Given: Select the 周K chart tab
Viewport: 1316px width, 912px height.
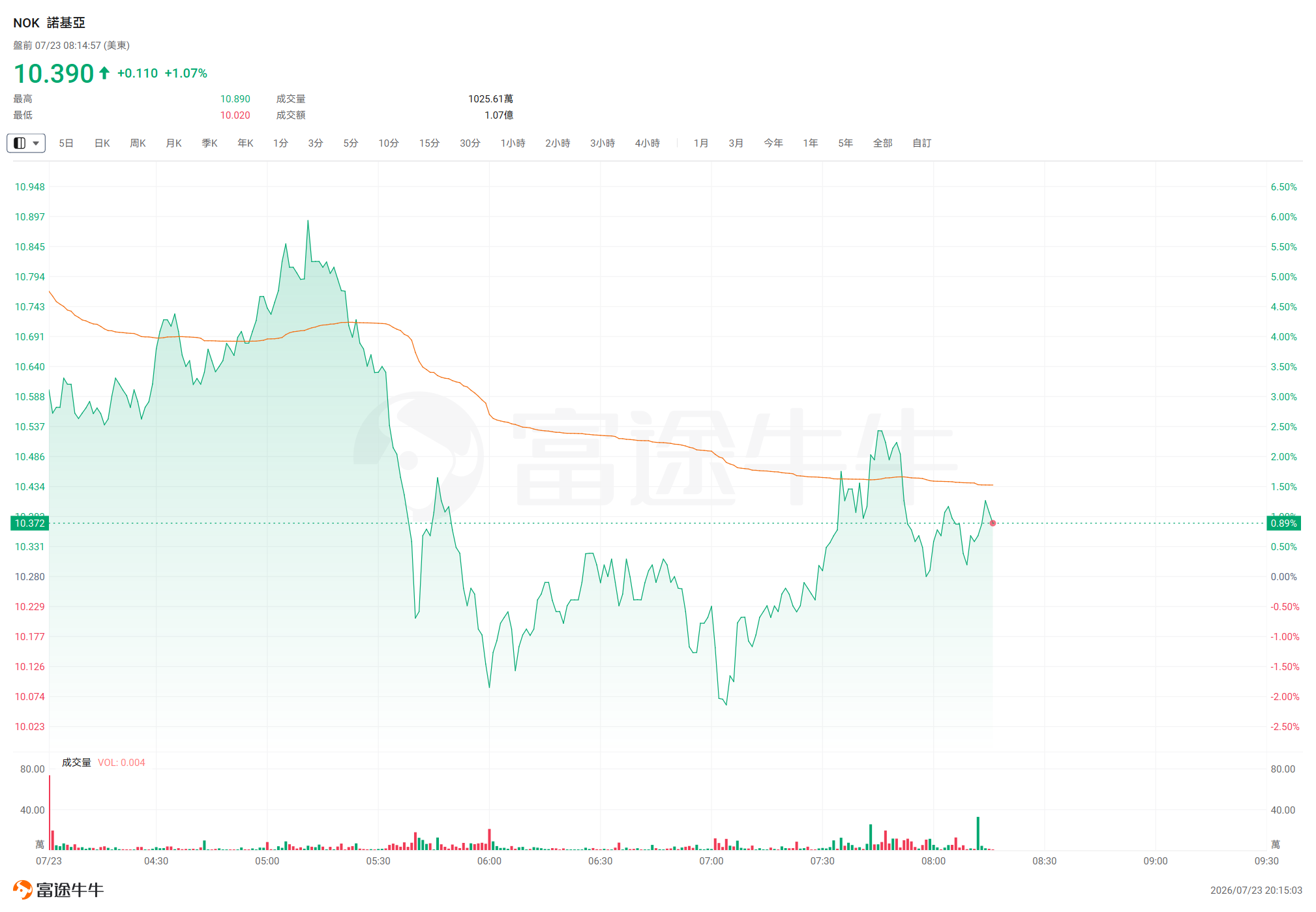Looking at the screenshot, I should (x=138, y=143).
